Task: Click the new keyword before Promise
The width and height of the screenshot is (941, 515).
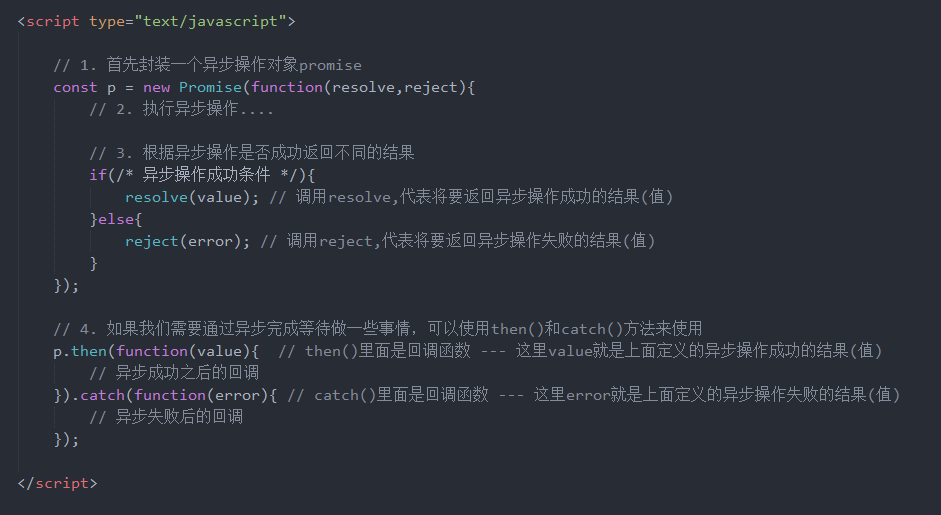Action: coord(156,87)
